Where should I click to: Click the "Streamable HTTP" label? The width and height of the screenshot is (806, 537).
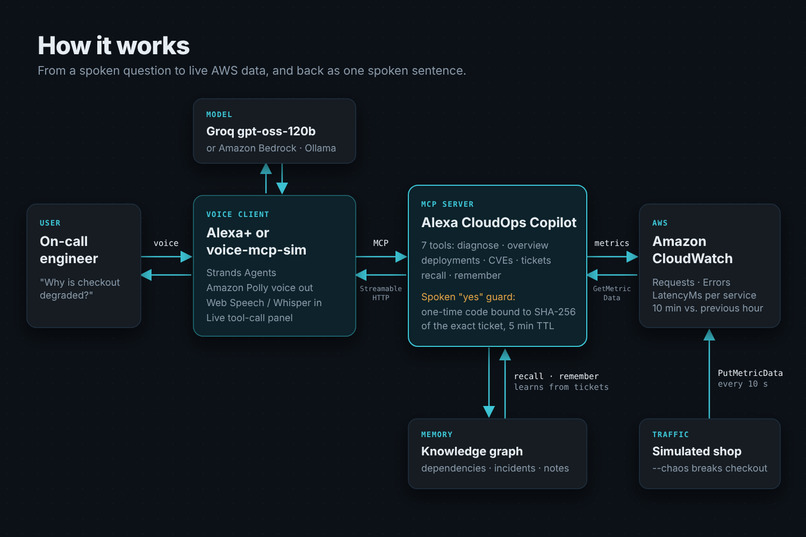381,293
